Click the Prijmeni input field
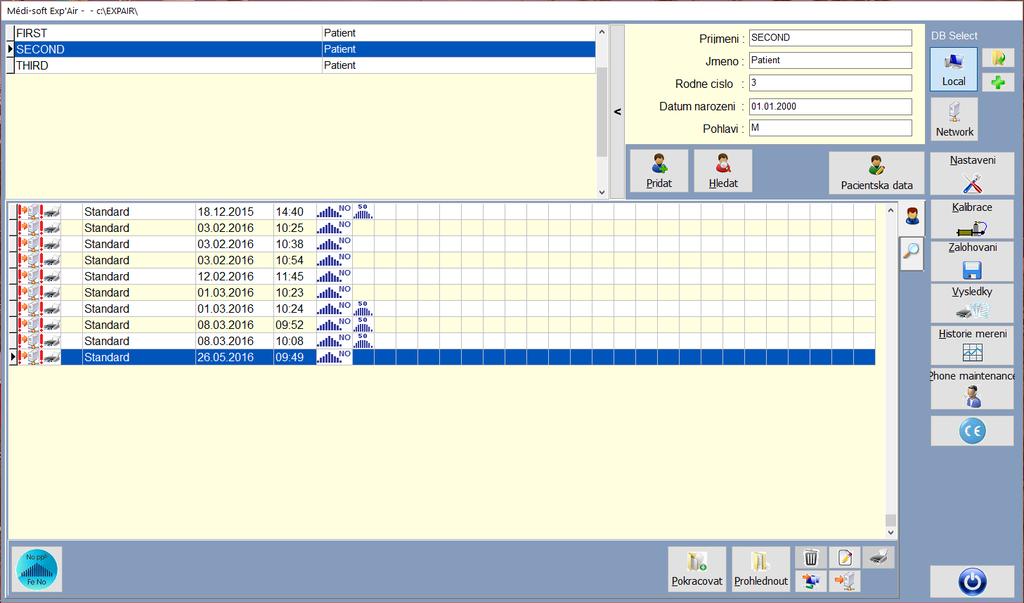1024x603 pixels. 830,38
